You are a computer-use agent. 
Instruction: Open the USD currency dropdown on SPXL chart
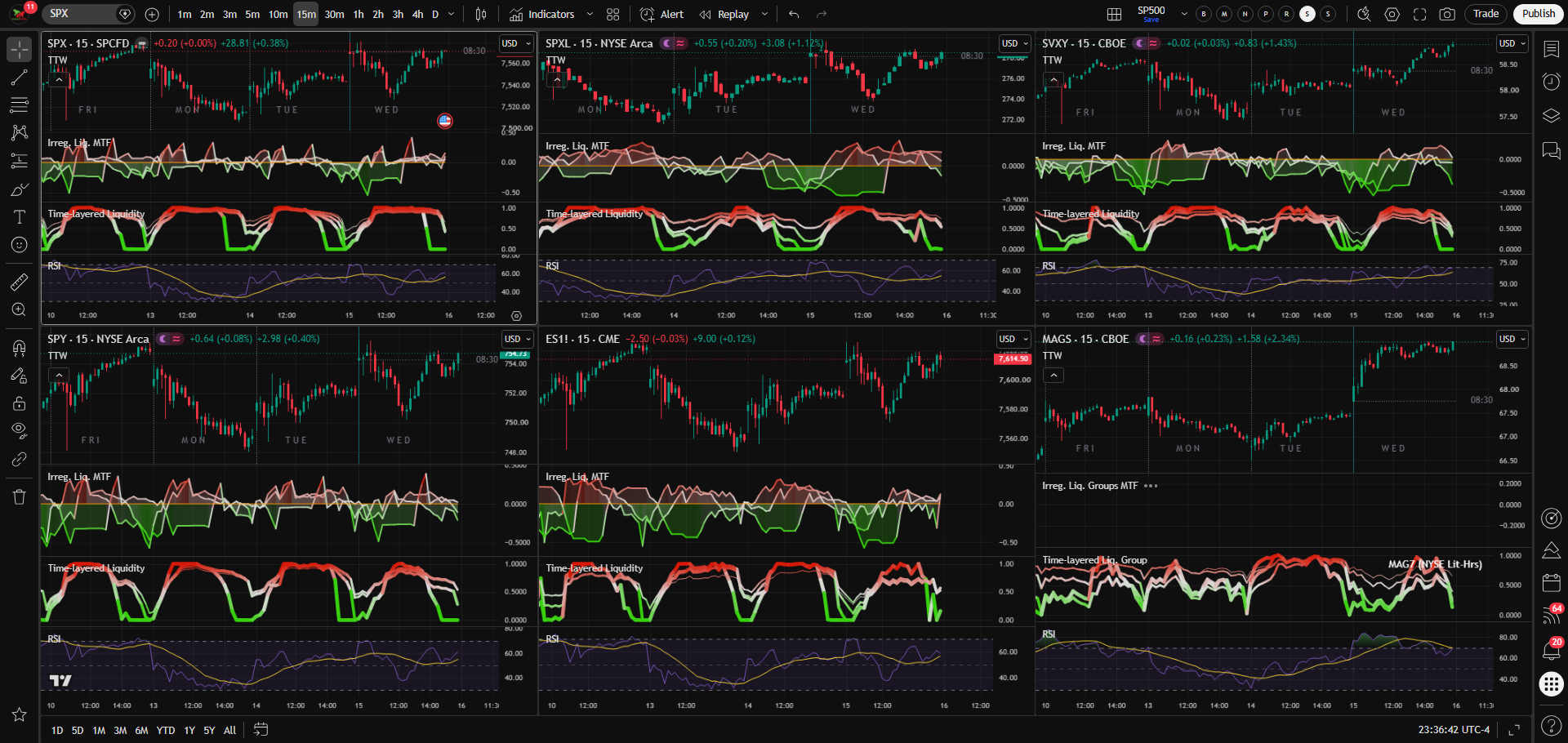[1016, 43]
